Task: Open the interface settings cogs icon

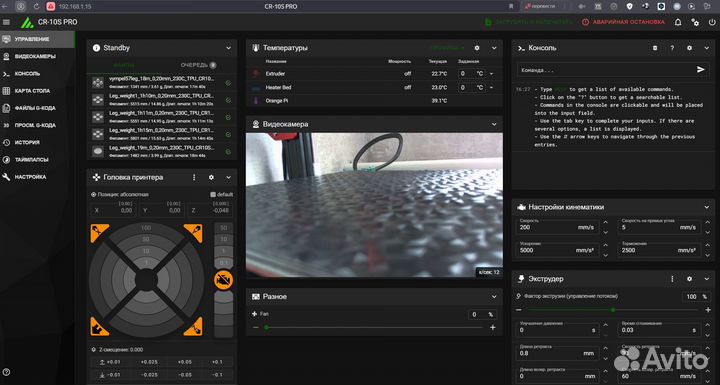Action: 695,22
